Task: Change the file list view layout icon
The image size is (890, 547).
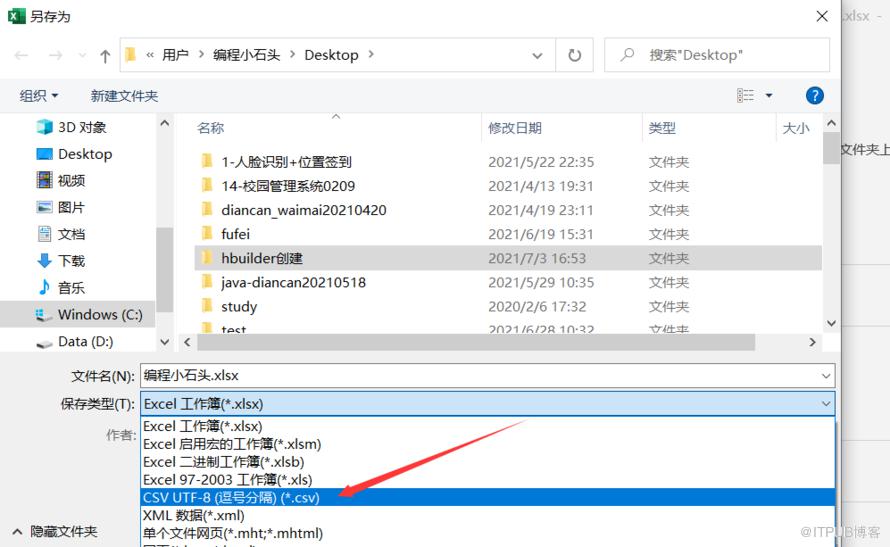Action: pos(745,95)
